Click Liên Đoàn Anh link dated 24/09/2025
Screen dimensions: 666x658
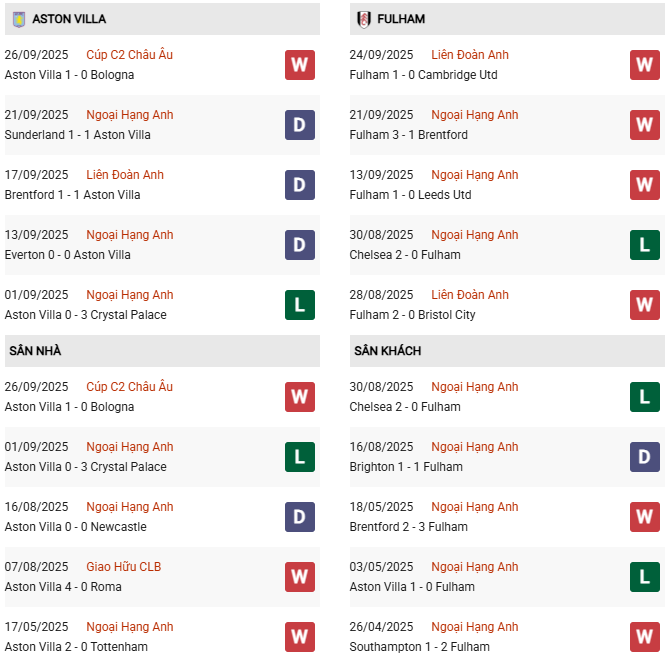pos(470,55)
